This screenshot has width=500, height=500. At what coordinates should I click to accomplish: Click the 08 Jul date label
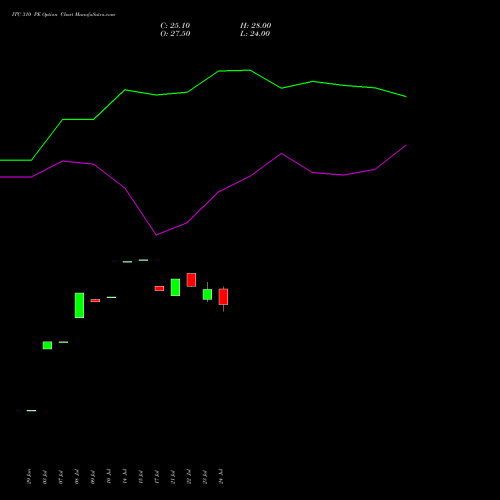77,477
